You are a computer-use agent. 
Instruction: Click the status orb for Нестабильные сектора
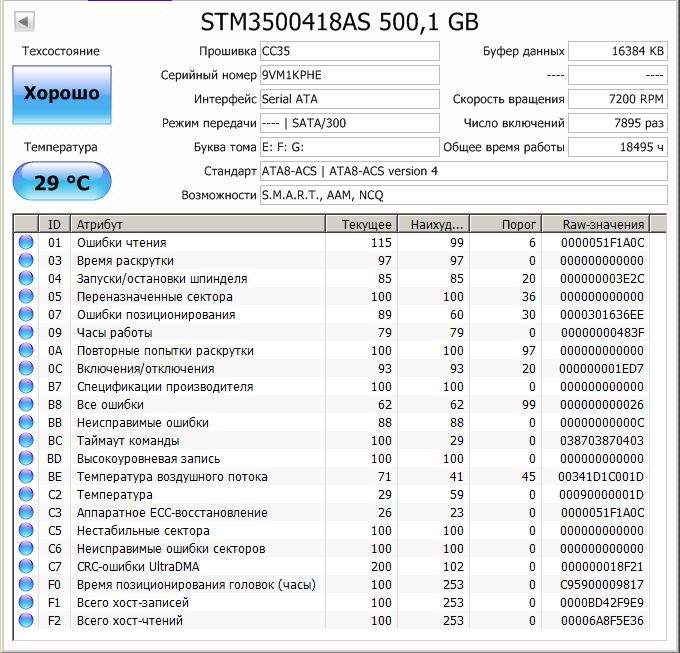26,531
